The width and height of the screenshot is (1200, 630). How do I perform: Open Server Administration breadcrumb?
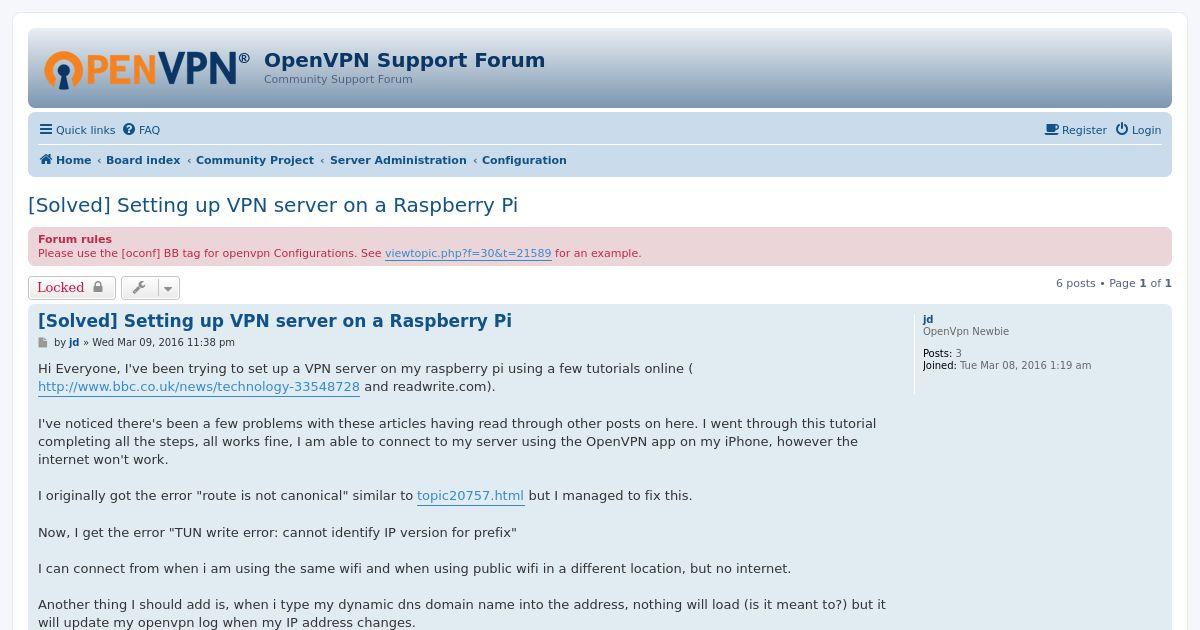tap(398, 160)
